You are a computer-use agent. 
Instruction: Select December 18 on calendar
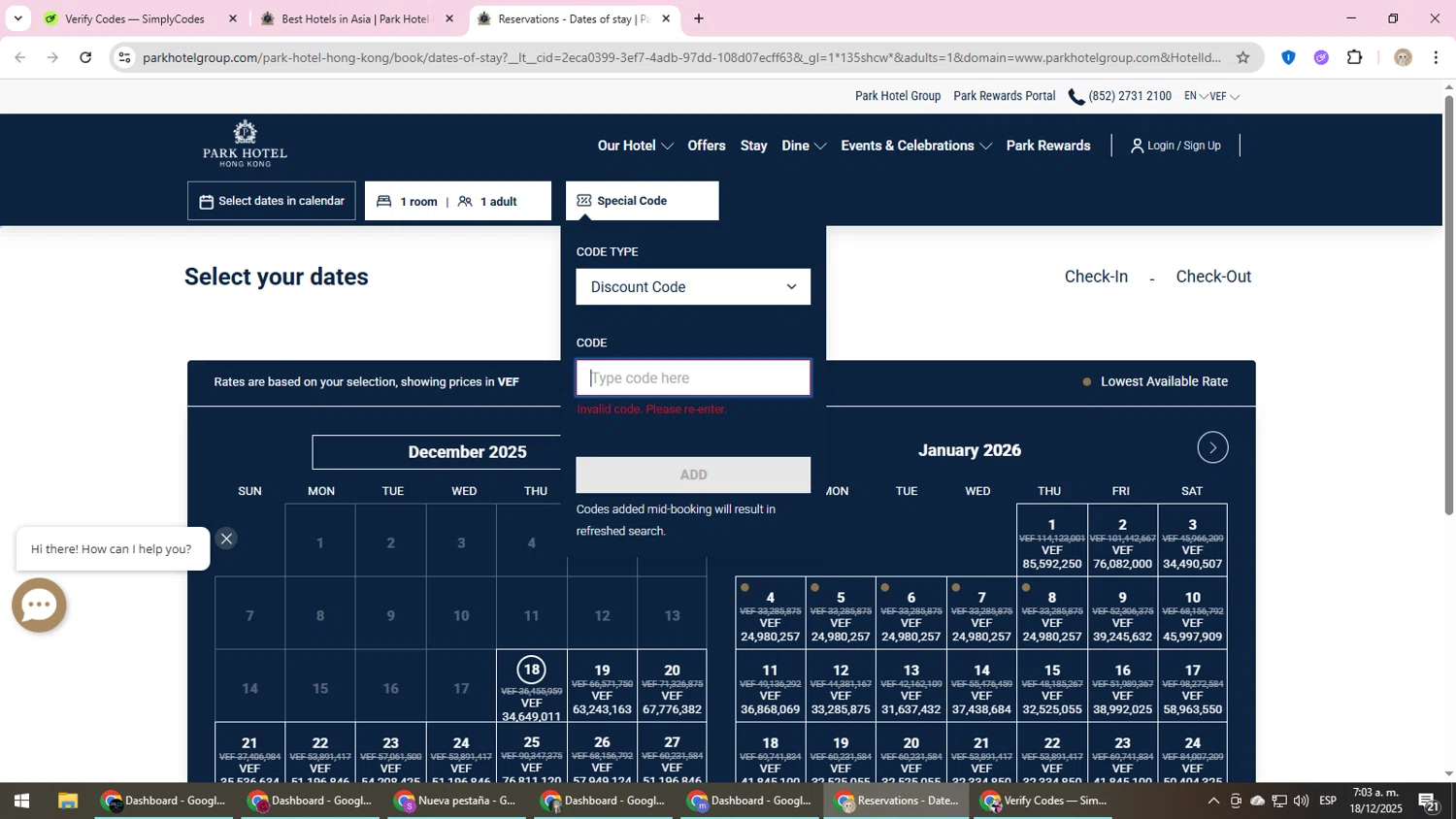click(x=531, y=686)
